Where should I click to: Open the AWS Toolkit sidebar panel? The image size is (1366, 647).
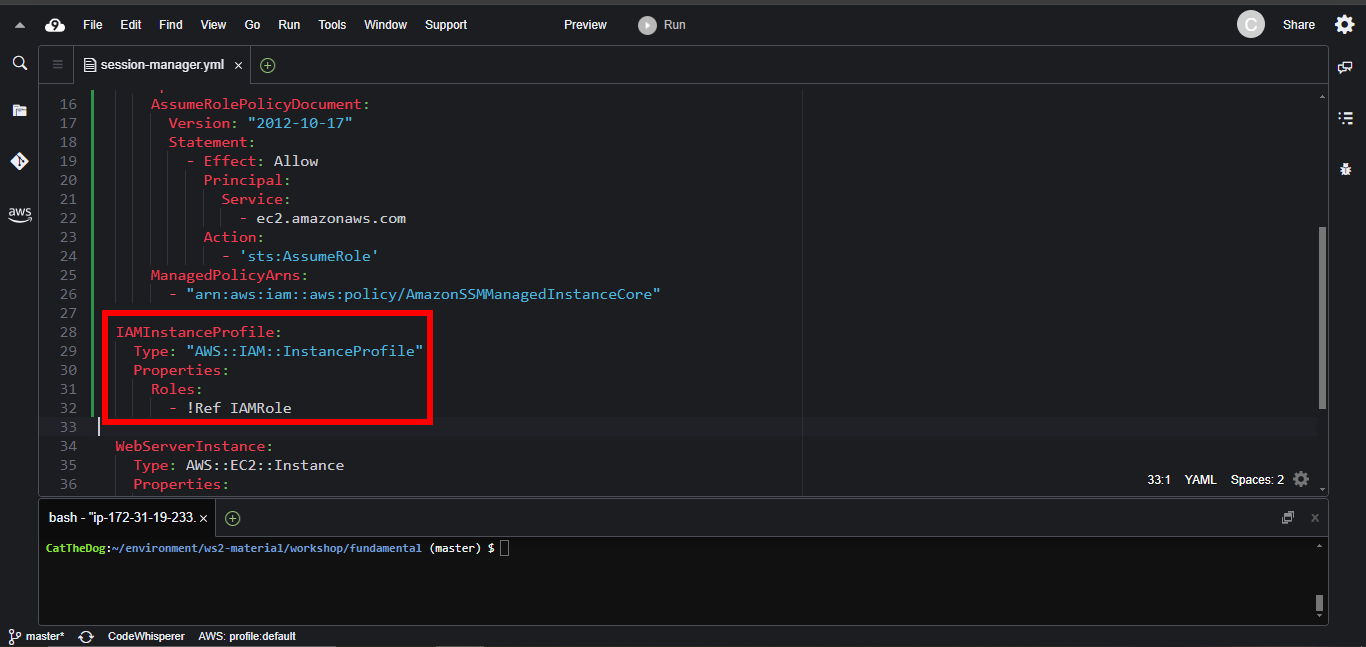click(x=19, y=214)
